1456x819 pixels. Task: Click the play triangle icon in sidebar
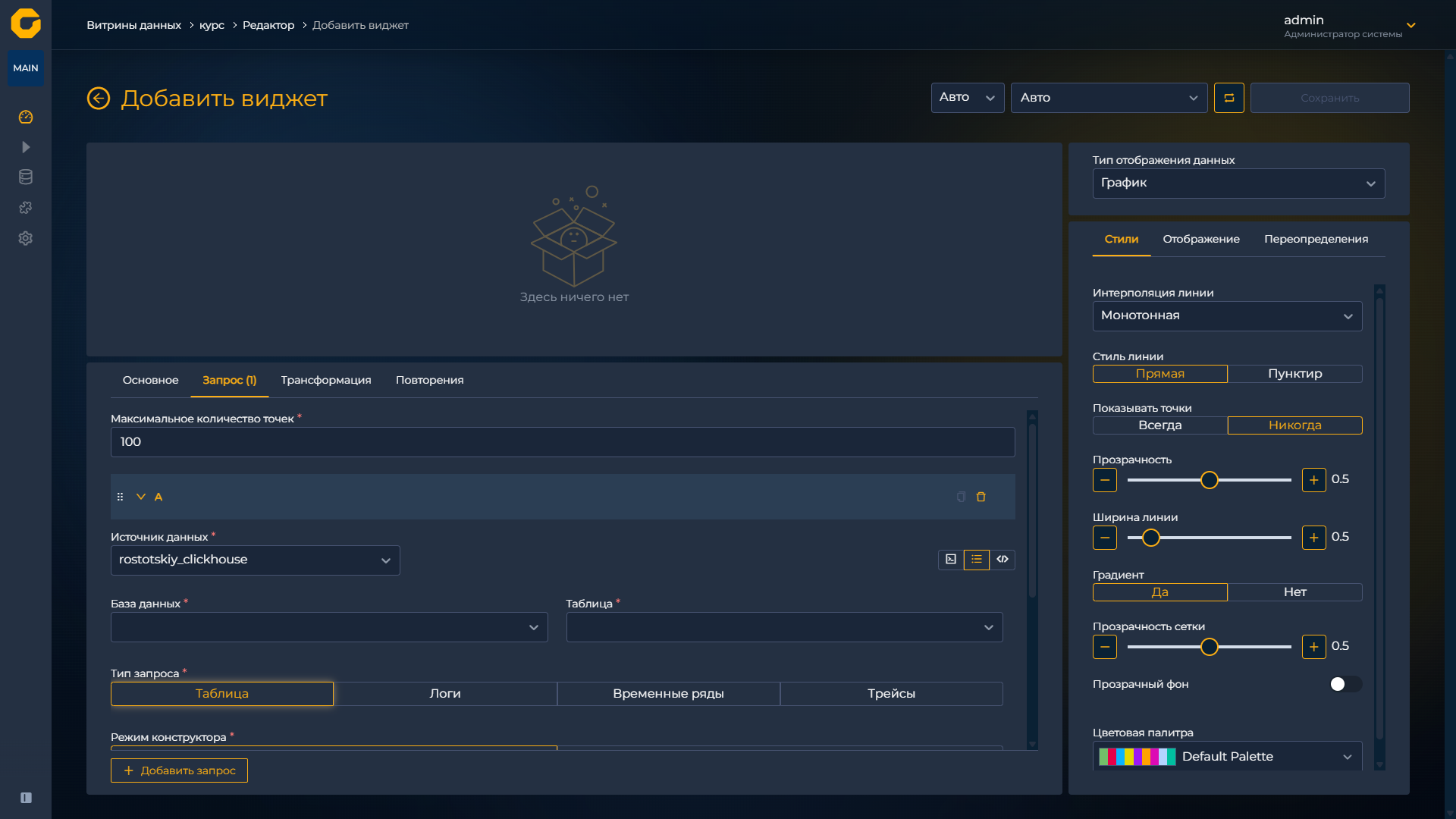tap(26, 147)
